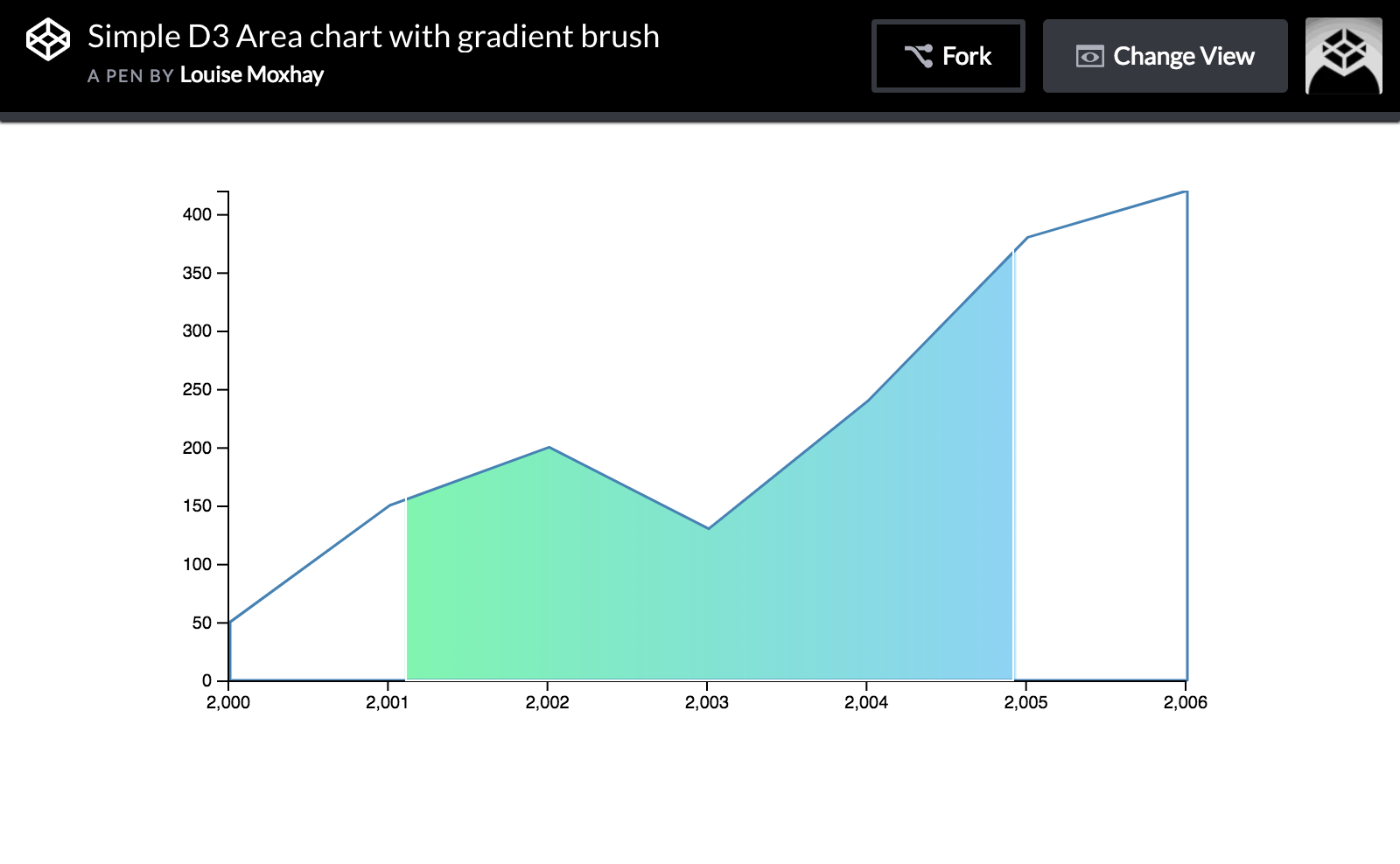Click the pen title to expand details
The height and width of the screenshot is (864, 1400).
pyautogui.click(x=373, y=37)
